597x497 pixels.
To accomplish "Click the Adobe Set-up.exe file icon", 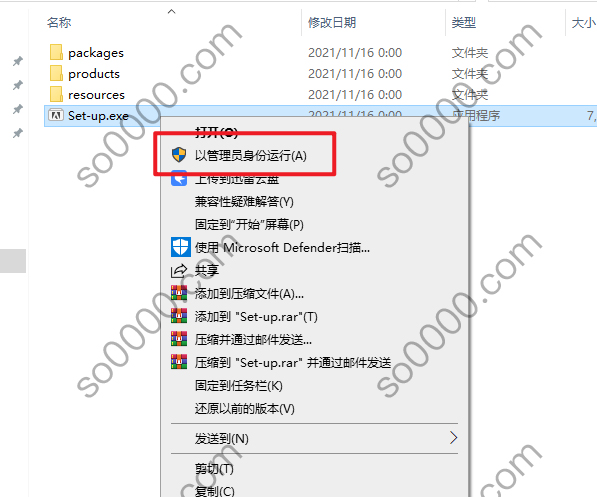I will pos(56,115).
